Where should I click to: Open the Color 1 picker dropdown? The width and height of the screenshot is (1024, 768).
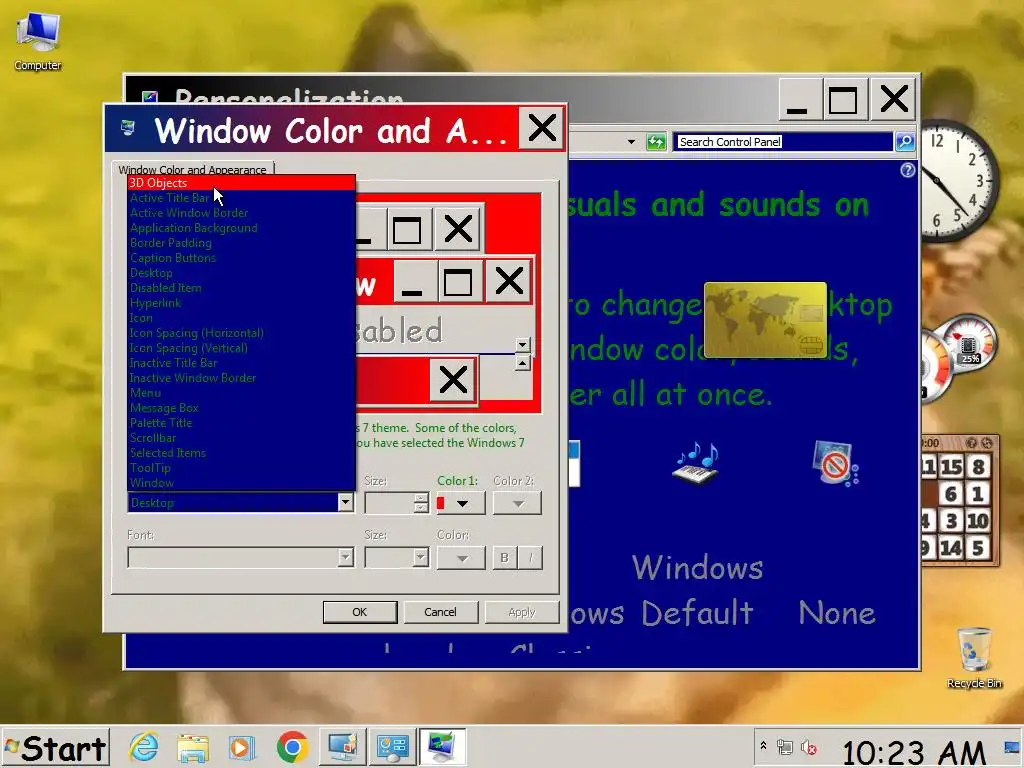click(x=460, y=504)
